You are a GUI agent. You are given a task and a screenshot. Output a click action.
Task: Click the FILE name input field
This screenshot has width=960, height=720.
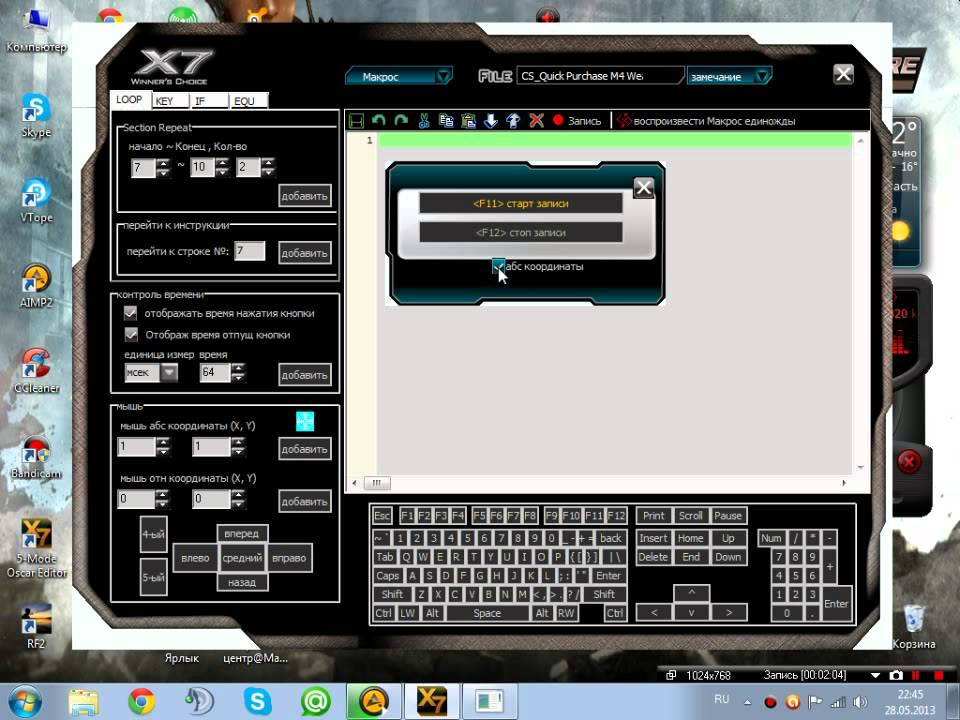point(599,76)
